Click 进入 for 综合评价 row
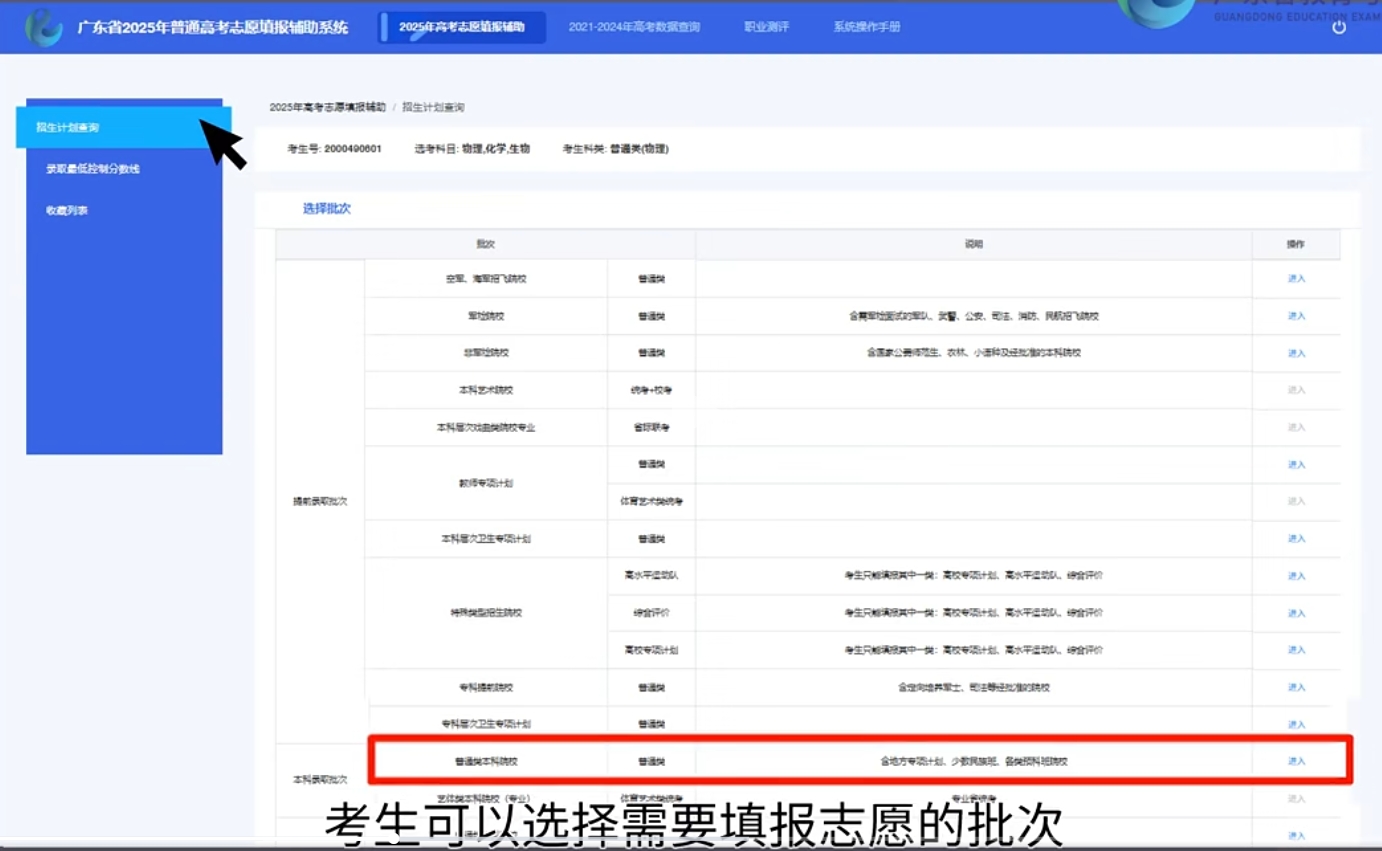 [1296, 613]
